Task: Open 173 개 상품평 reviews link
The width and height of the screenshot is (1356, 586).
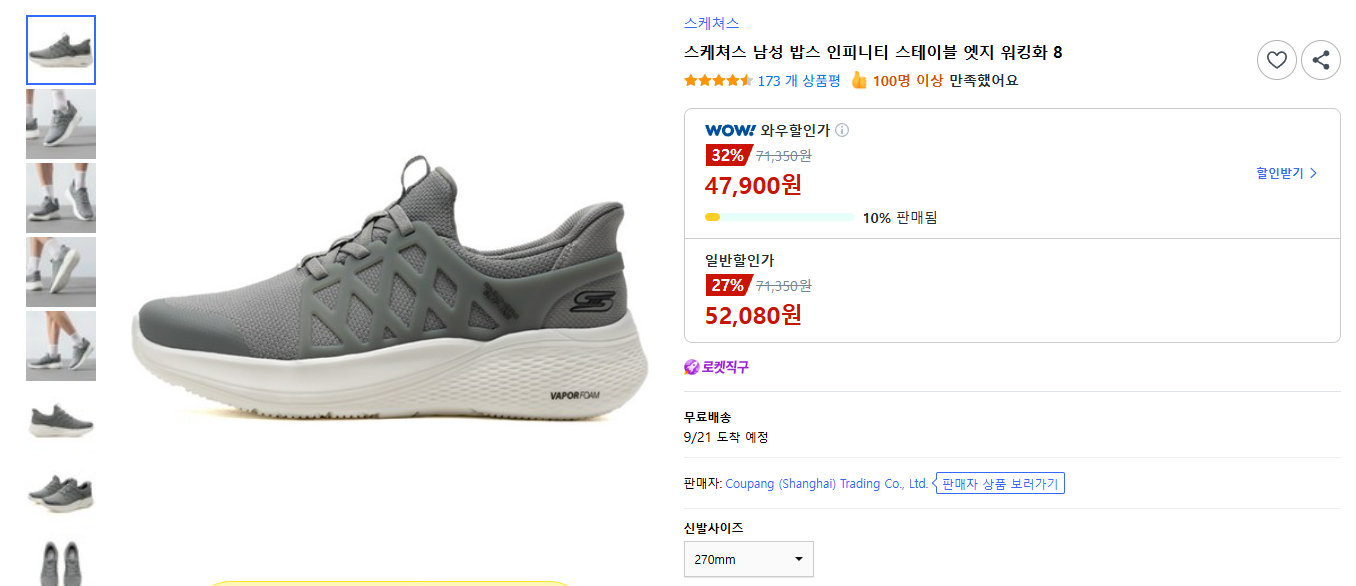Action: (x=799, y=81)
